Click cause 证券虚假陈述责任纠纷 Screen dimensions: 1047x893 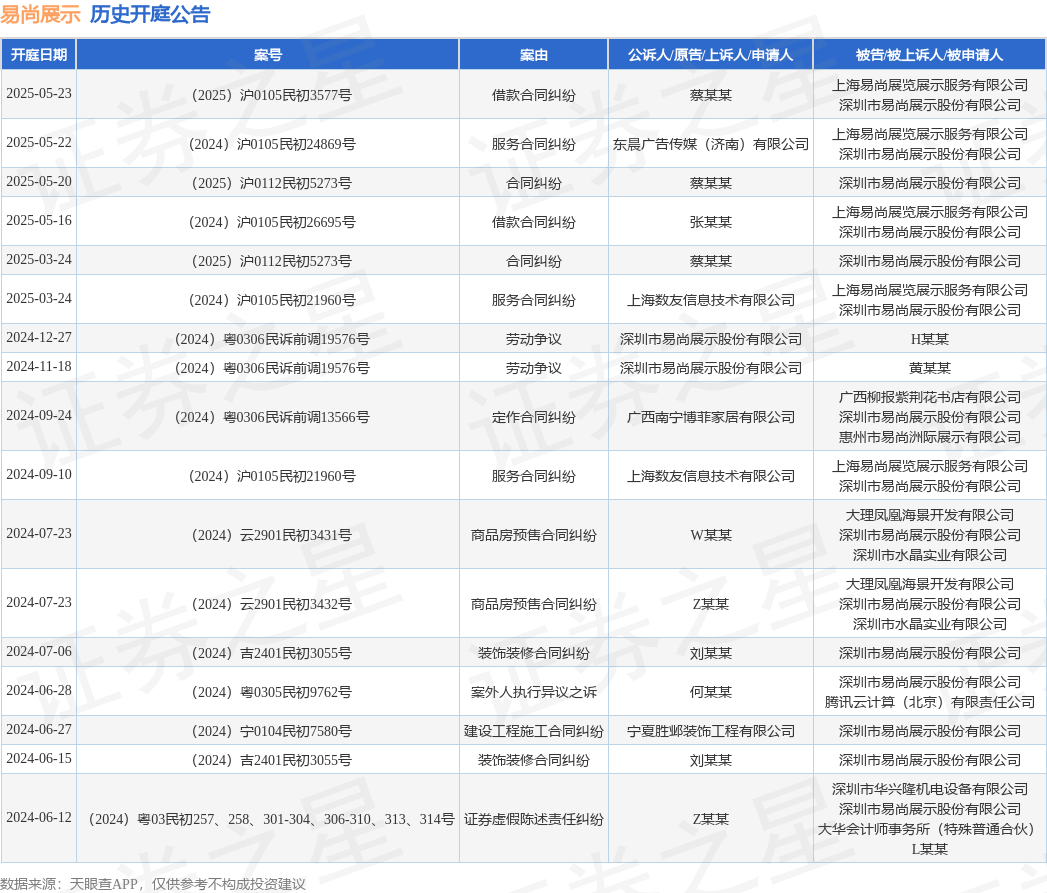pos(534,819)
